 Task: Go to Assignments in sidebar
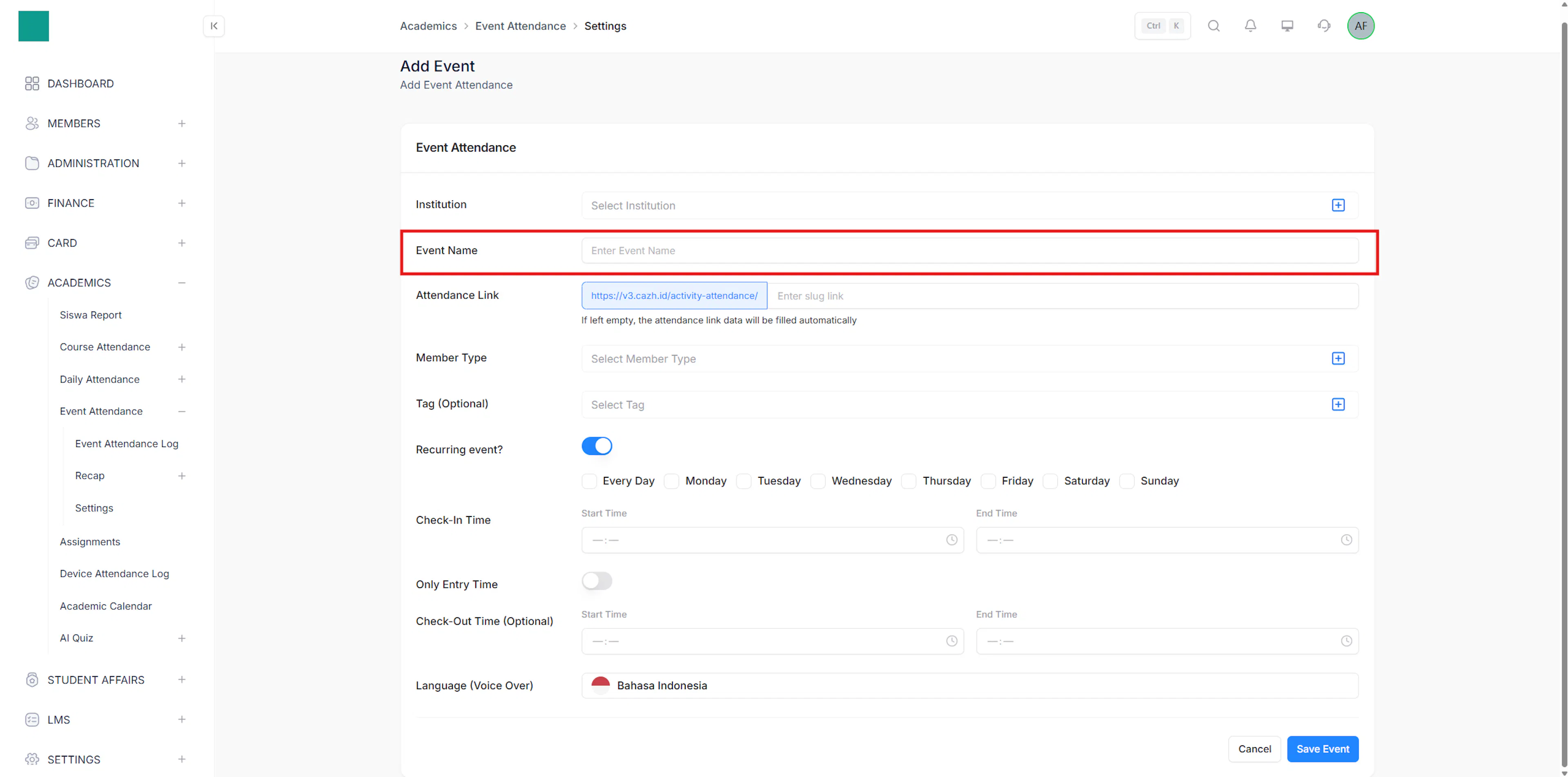(90, 541)
